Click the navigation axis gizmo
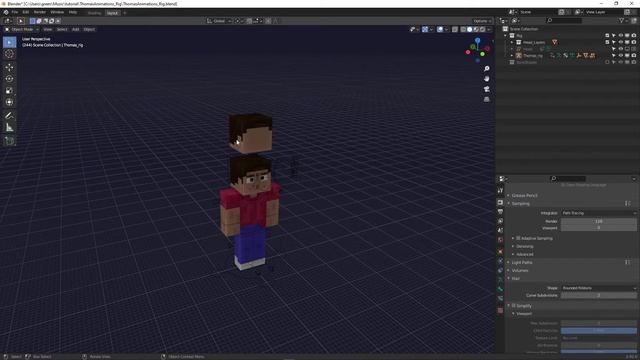The image size is (640, 360). pos(478,50)
